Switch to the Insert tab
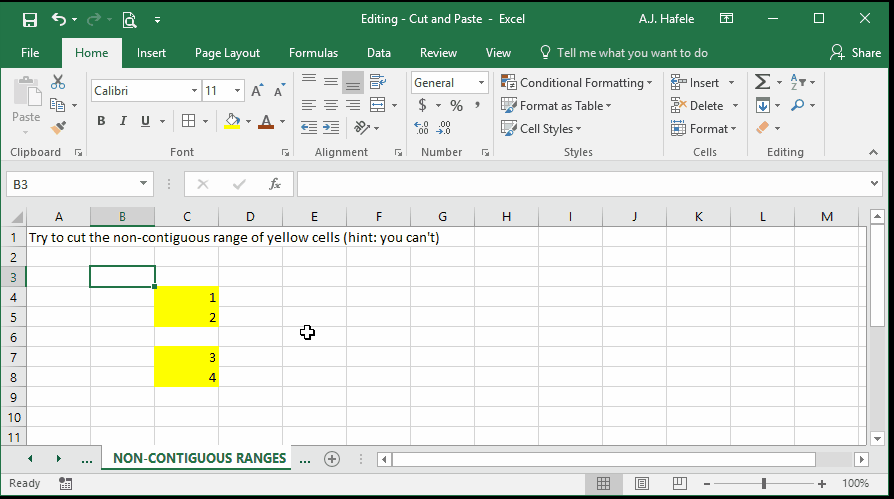This screenshot has height=499, width=894. click(x=151, y=53)
